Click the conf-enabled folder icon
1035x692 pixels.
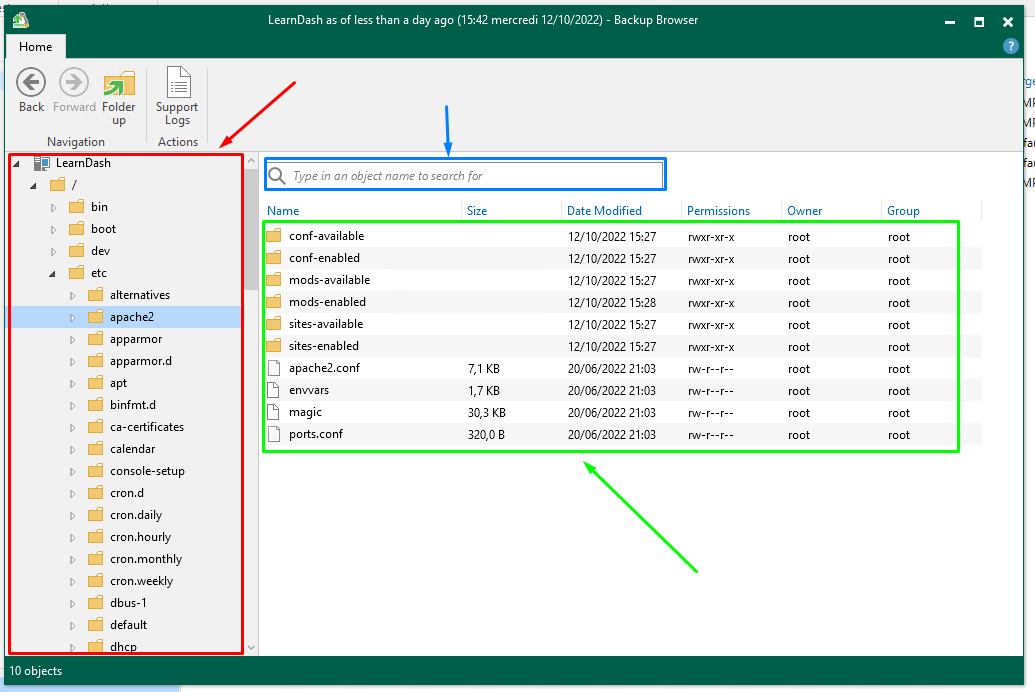(273, 258)
